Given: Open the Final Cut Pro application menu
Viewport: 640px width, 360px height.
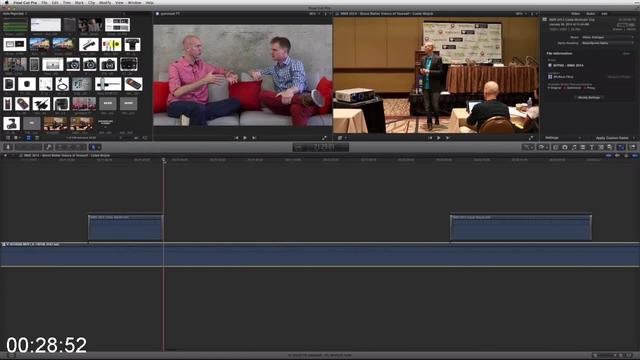Looking at the screenshot, I should pyautogui.click(x=25, y=2).
